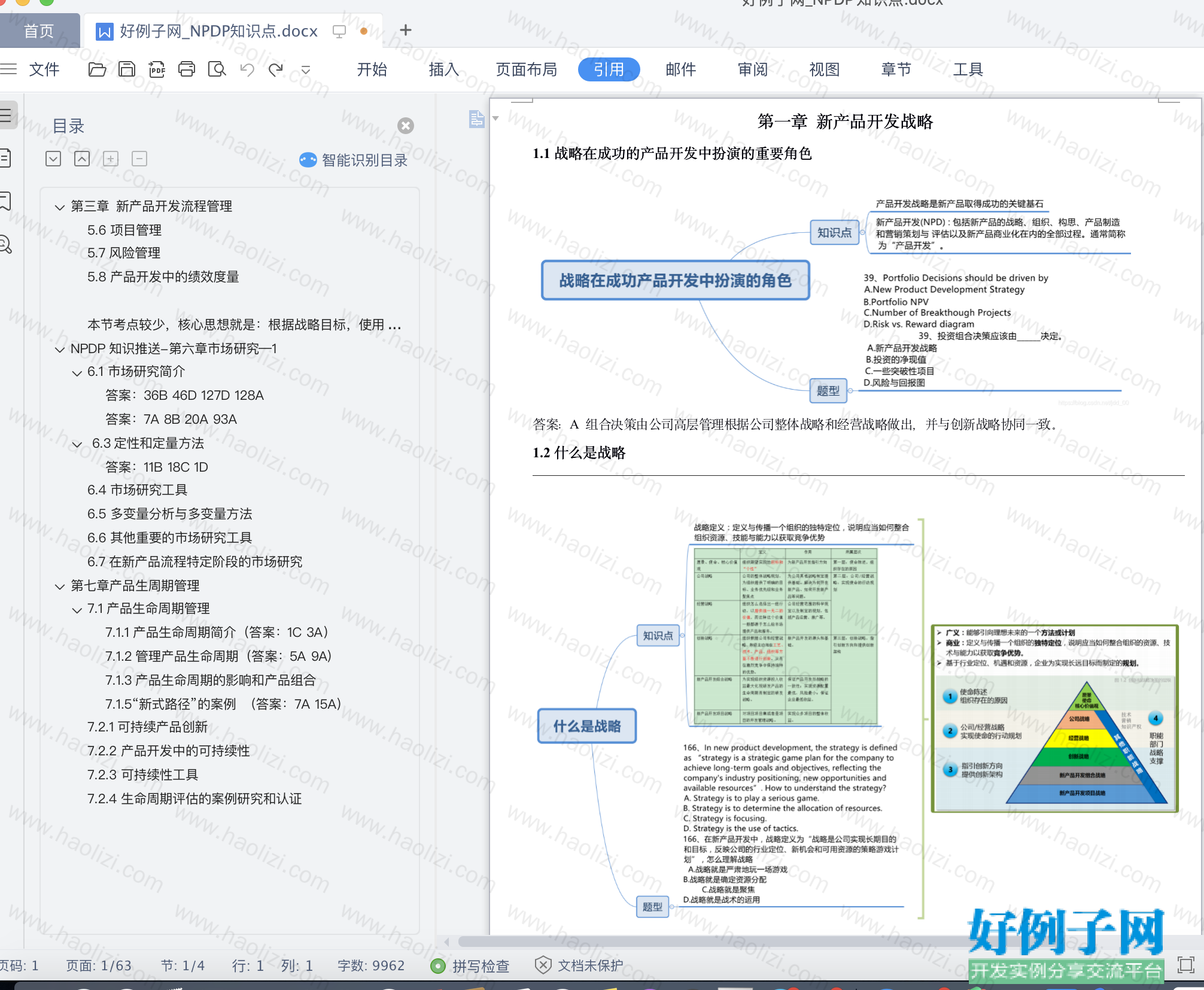Switch to the 章节 tab
The image size is (1204, 990).
point(896,69)
